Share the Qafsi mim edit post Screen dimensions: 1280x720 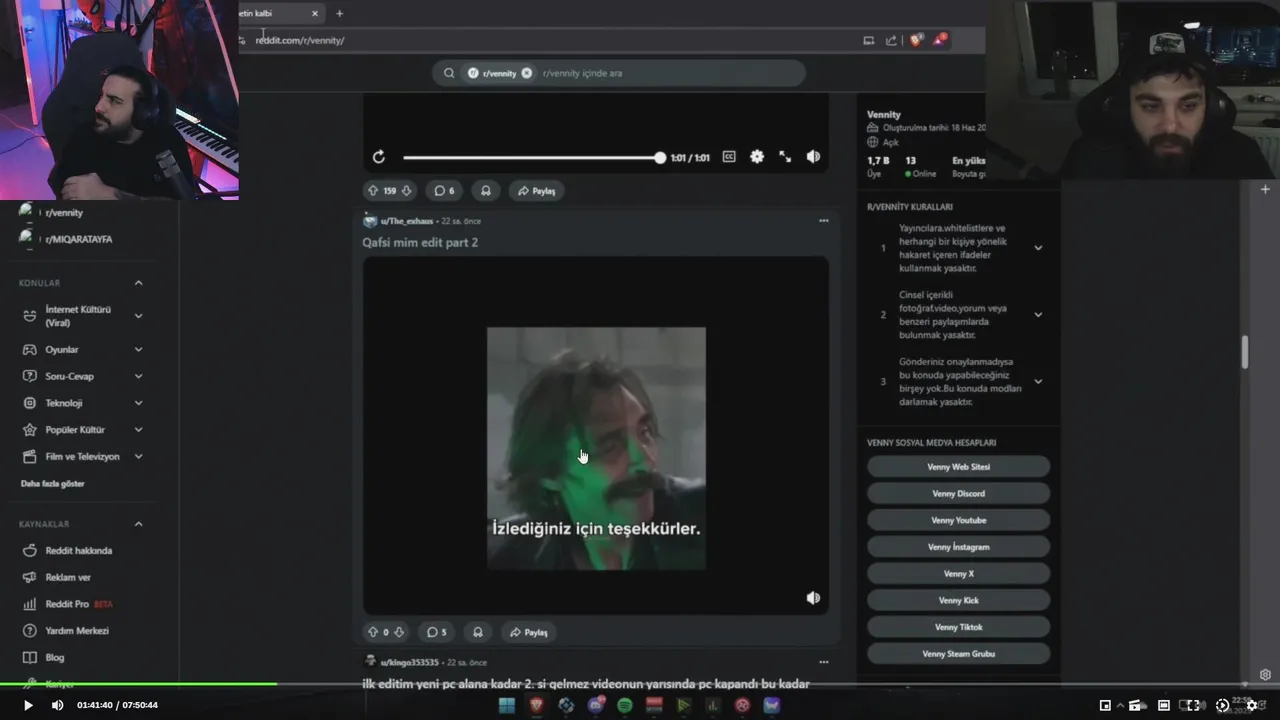point(529,632)
